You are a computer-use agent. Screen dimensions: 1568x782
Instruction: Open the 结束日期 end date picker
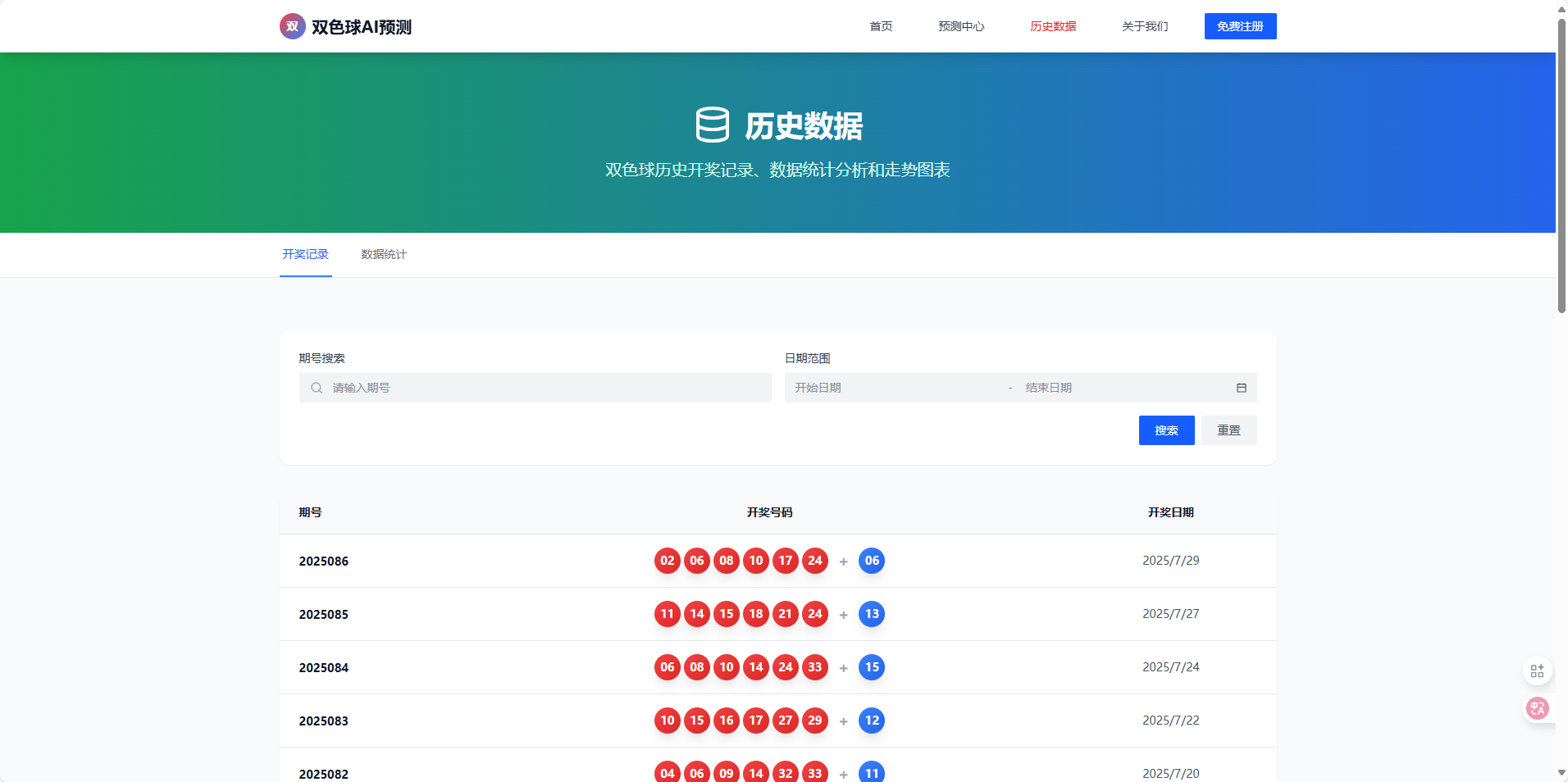pyautogui.click(x=1091, y=388)
